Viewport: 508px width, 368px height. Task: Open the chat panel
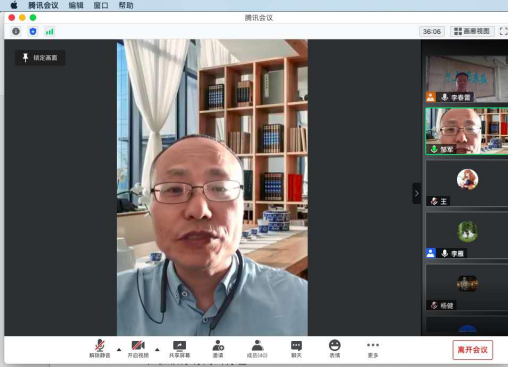(296, 349)
